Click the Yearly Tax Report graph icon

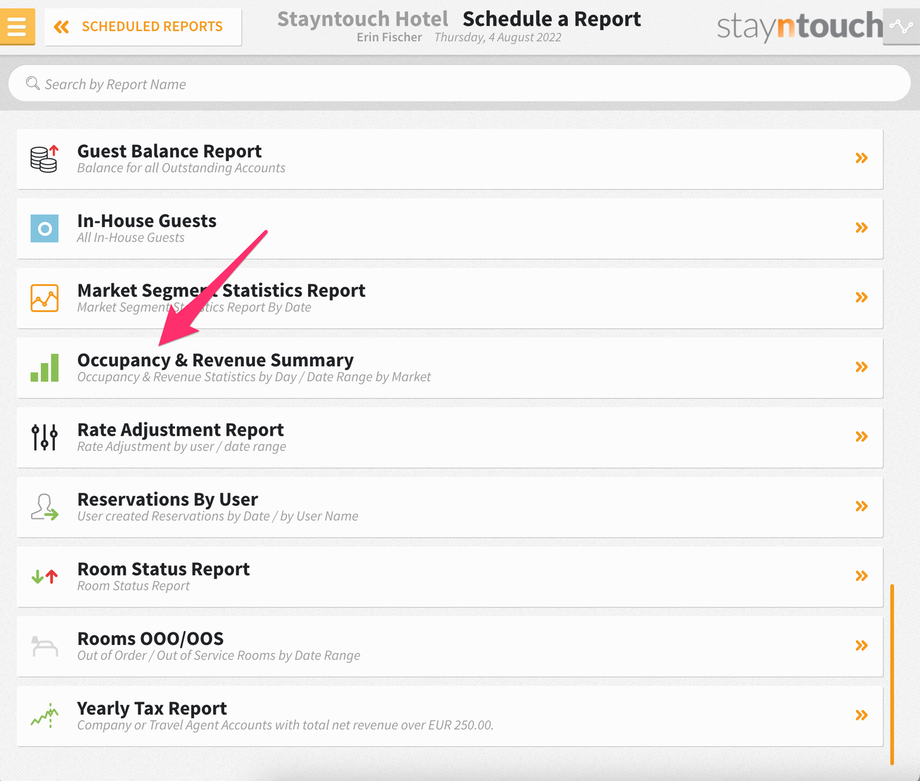[x=45, y=716]
